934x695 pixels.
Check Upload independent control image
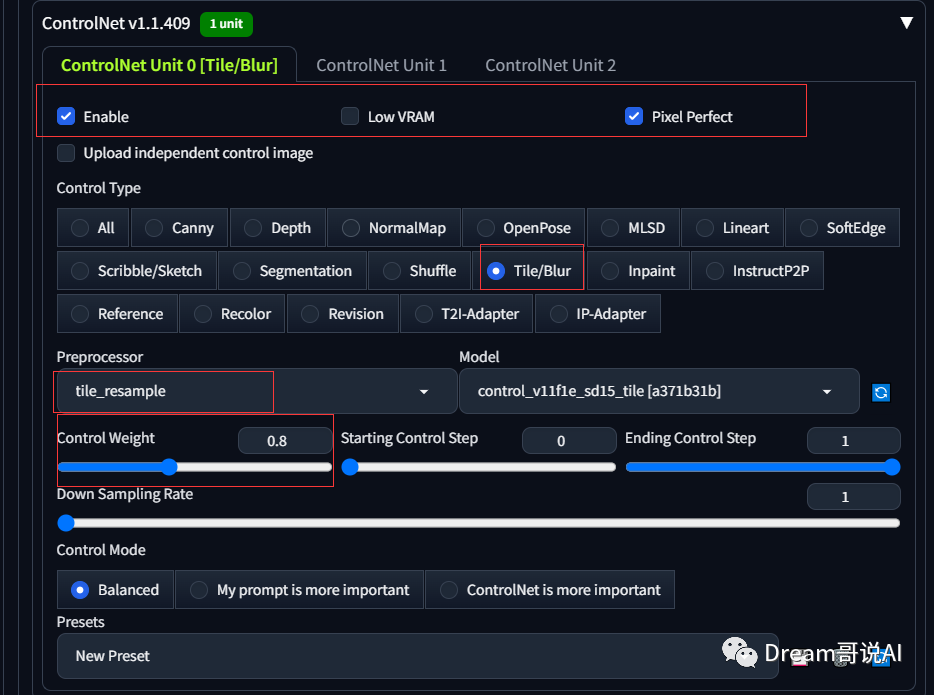click(66, 153)
